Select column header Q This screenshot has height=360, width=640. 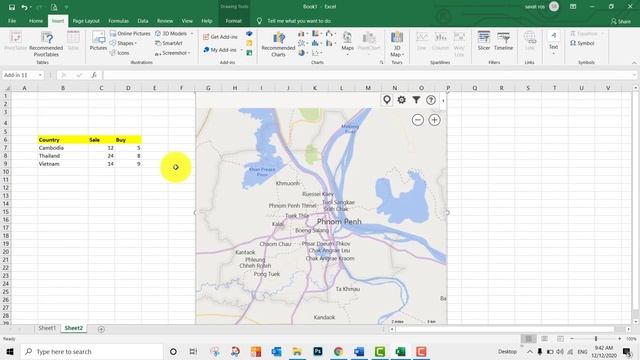coord(475,88)
